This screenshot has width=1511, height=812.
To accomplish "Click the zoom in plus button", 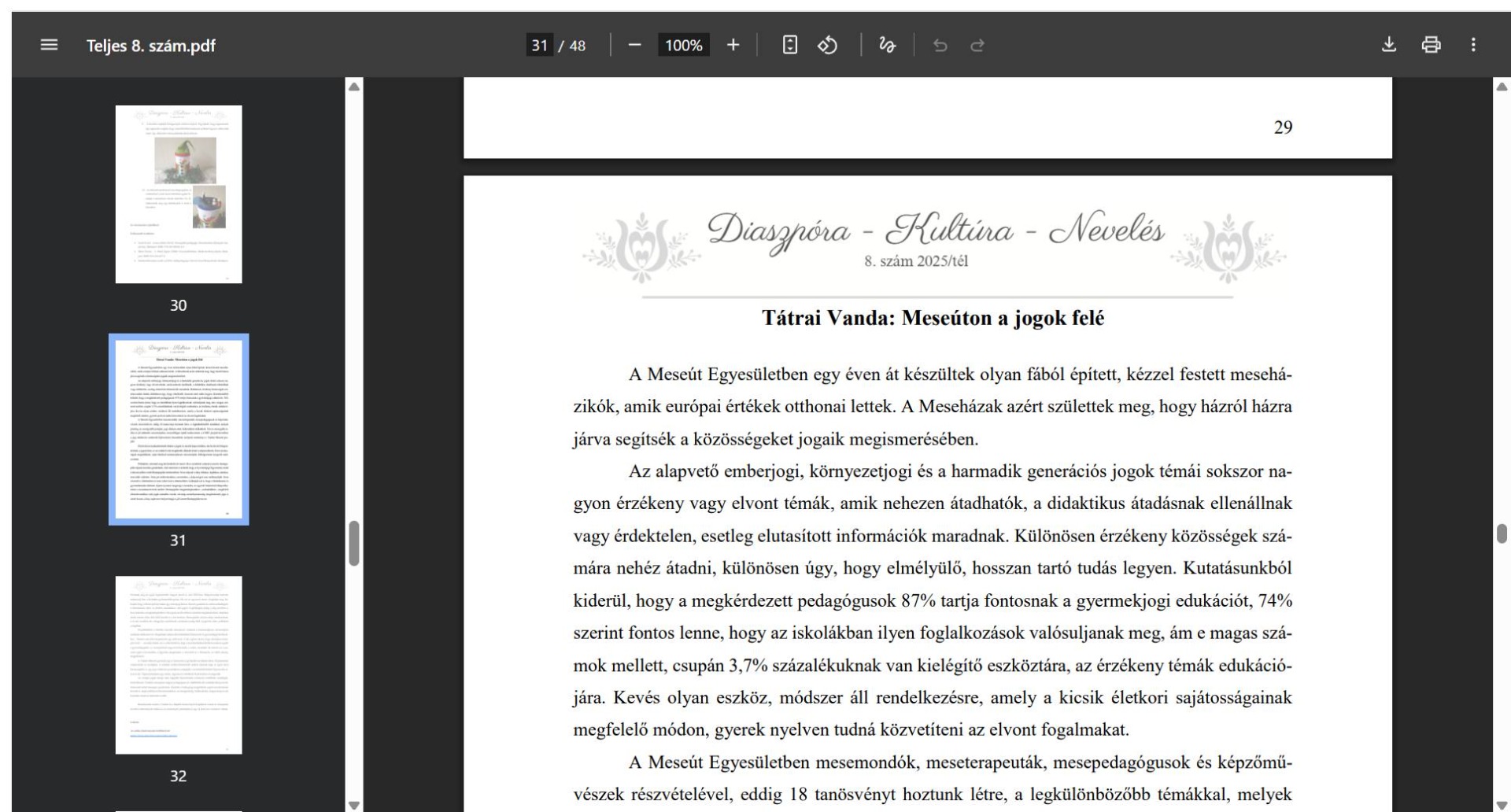I will [x=733, y=45].
